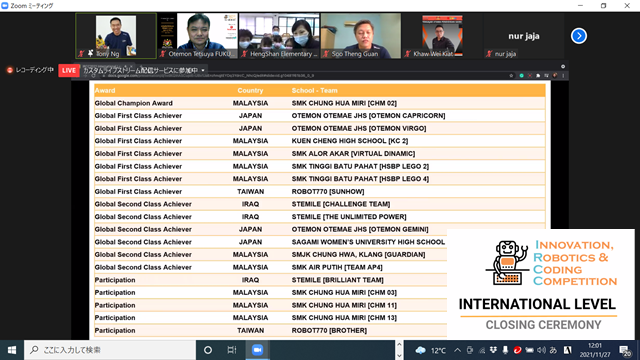Open the red Trend Micro tray icon
640x360 pixels.
click(x=517, y=350)
